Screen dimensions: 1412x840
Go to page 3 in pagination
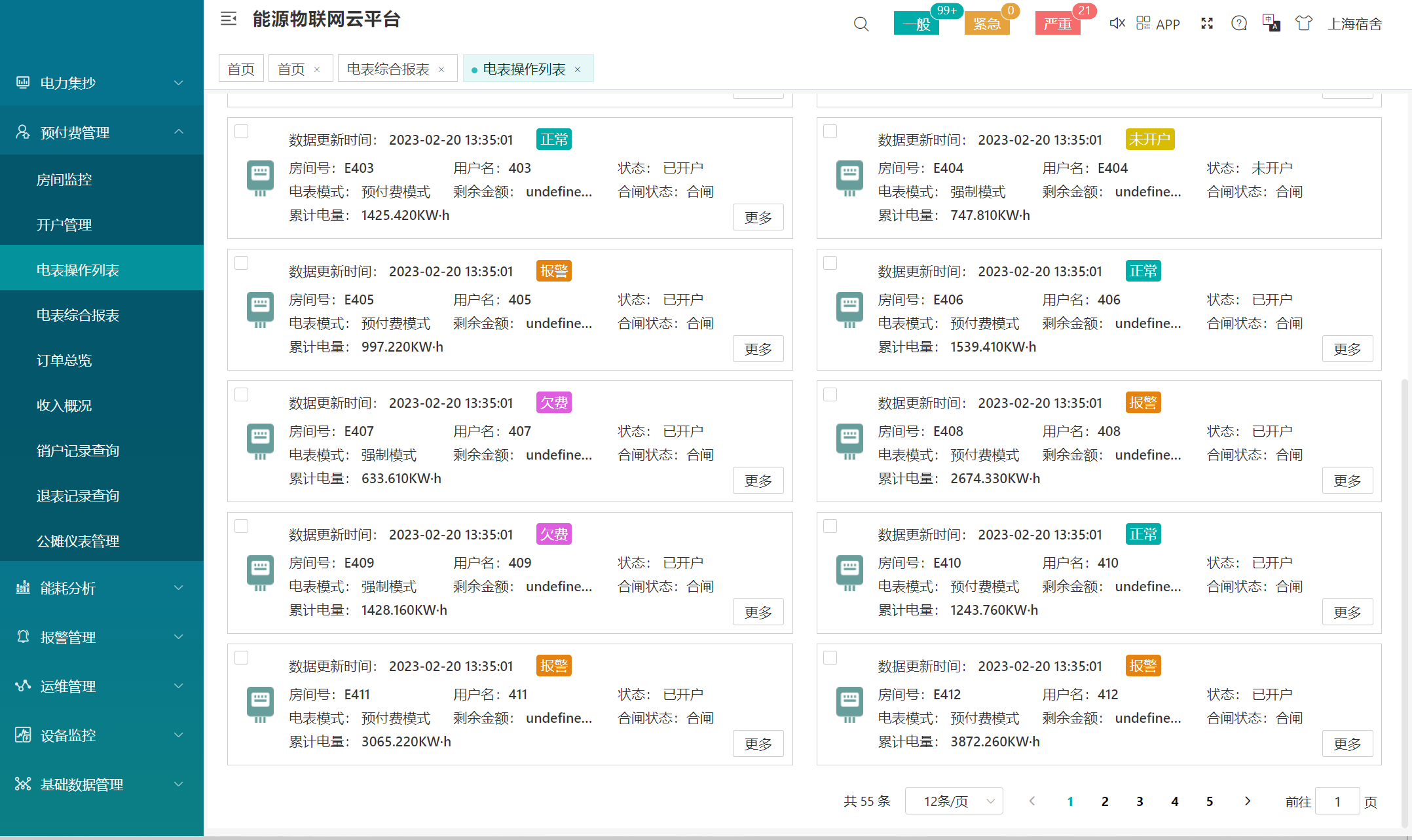tap(1140, 801)
